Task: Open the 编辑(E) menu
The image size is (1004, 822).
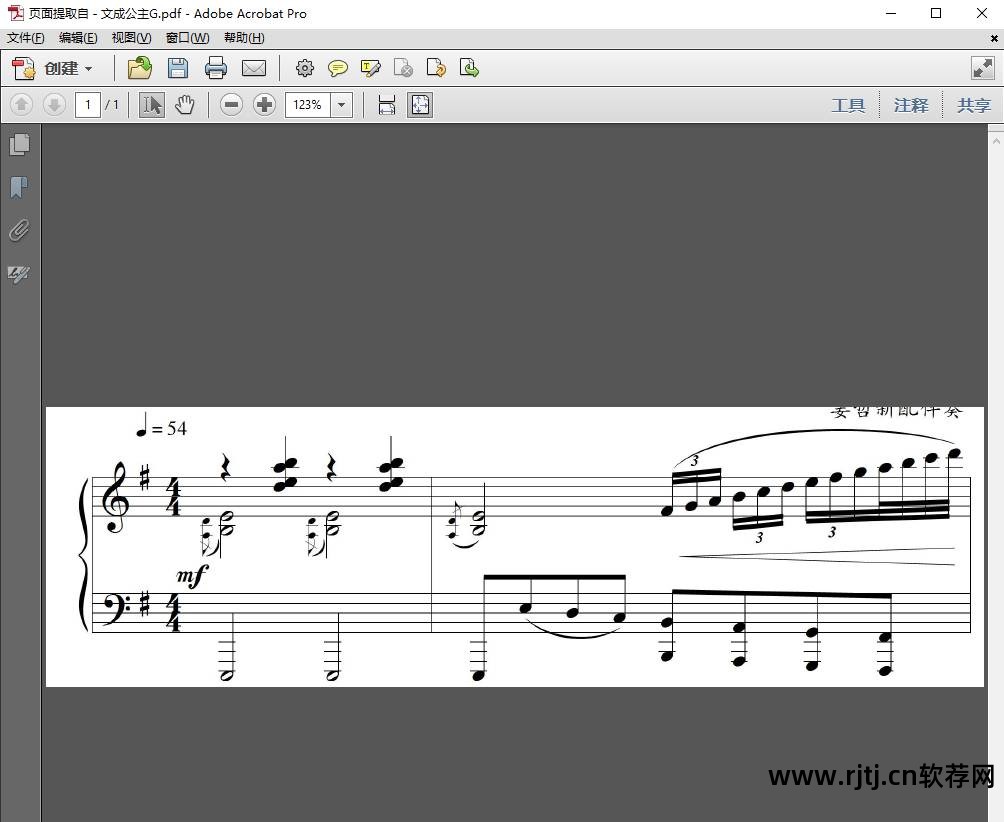Action: [78, 38]
